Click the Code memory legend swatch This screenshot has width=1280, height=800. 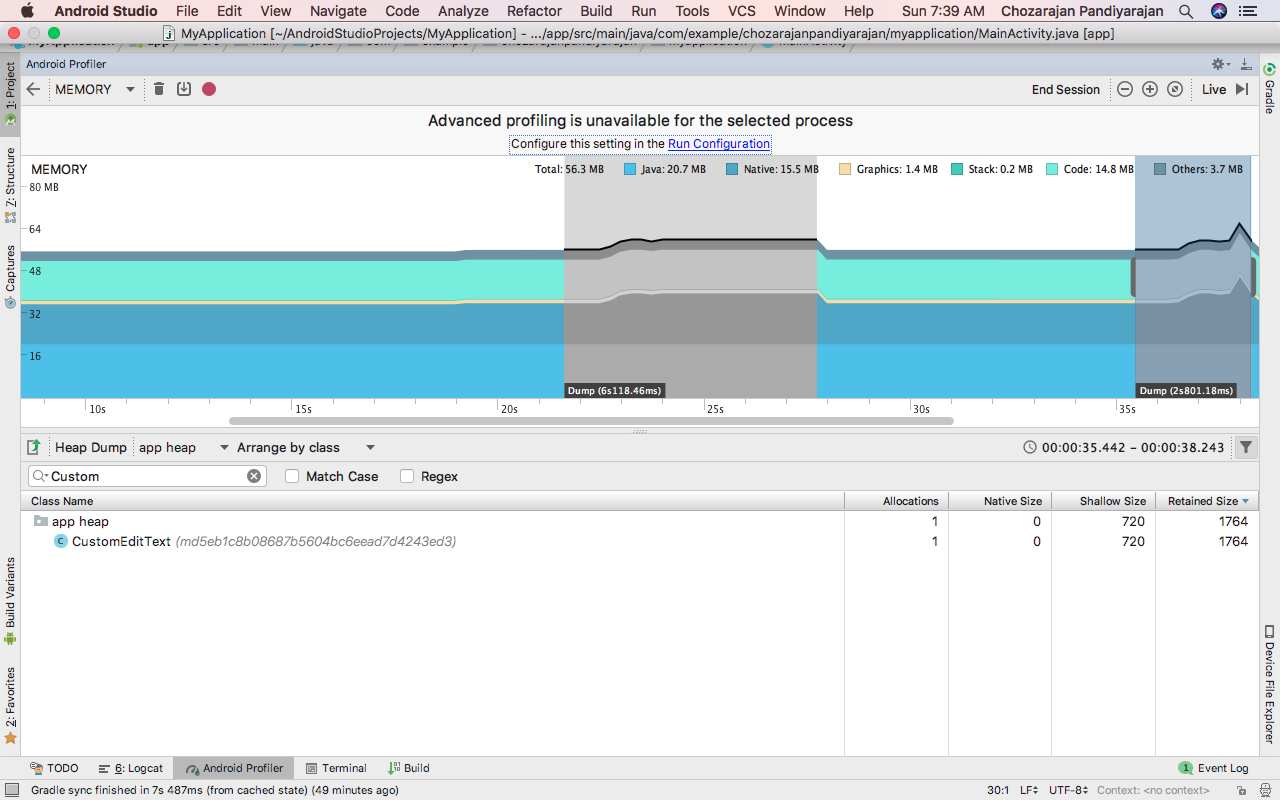(x=1052, y=169)
